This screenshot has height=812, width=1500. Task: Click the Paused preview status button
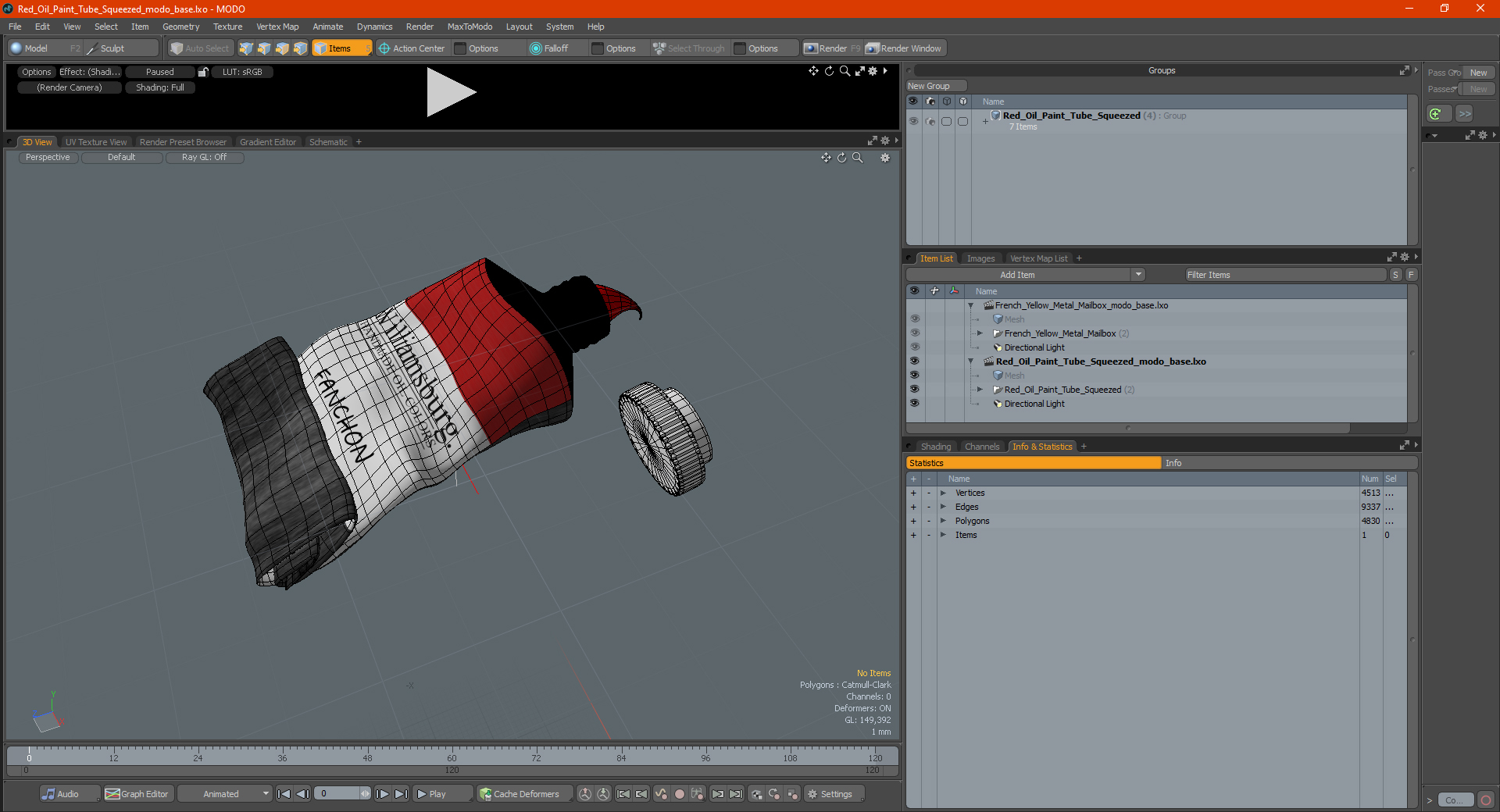tap(160, 72)
